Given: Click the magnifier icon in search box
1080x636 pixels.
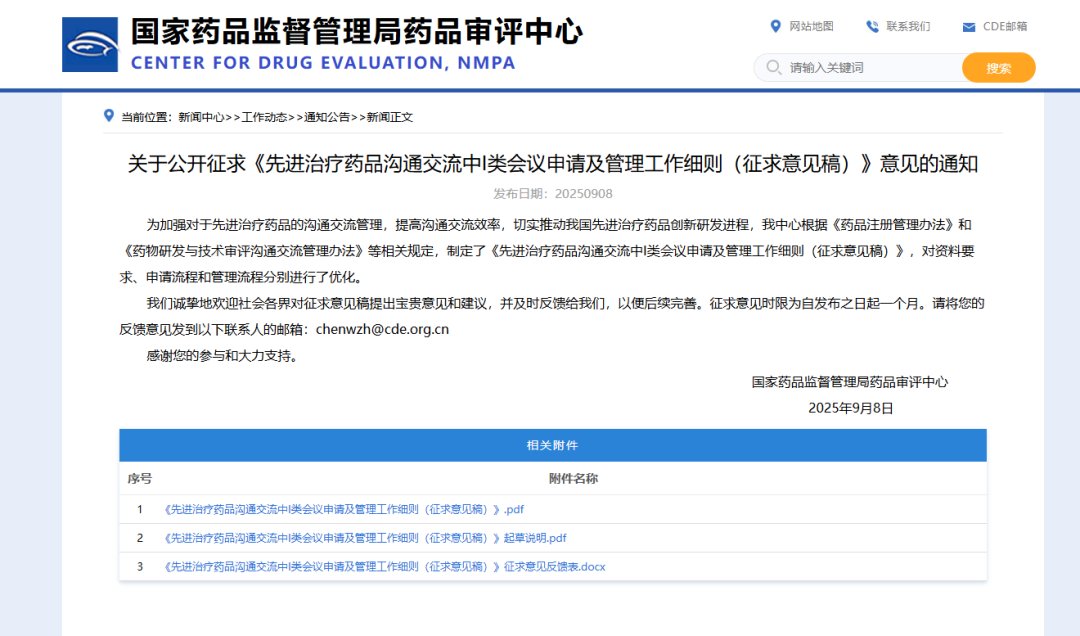Looking at the screenshot, I should point(773,67).
